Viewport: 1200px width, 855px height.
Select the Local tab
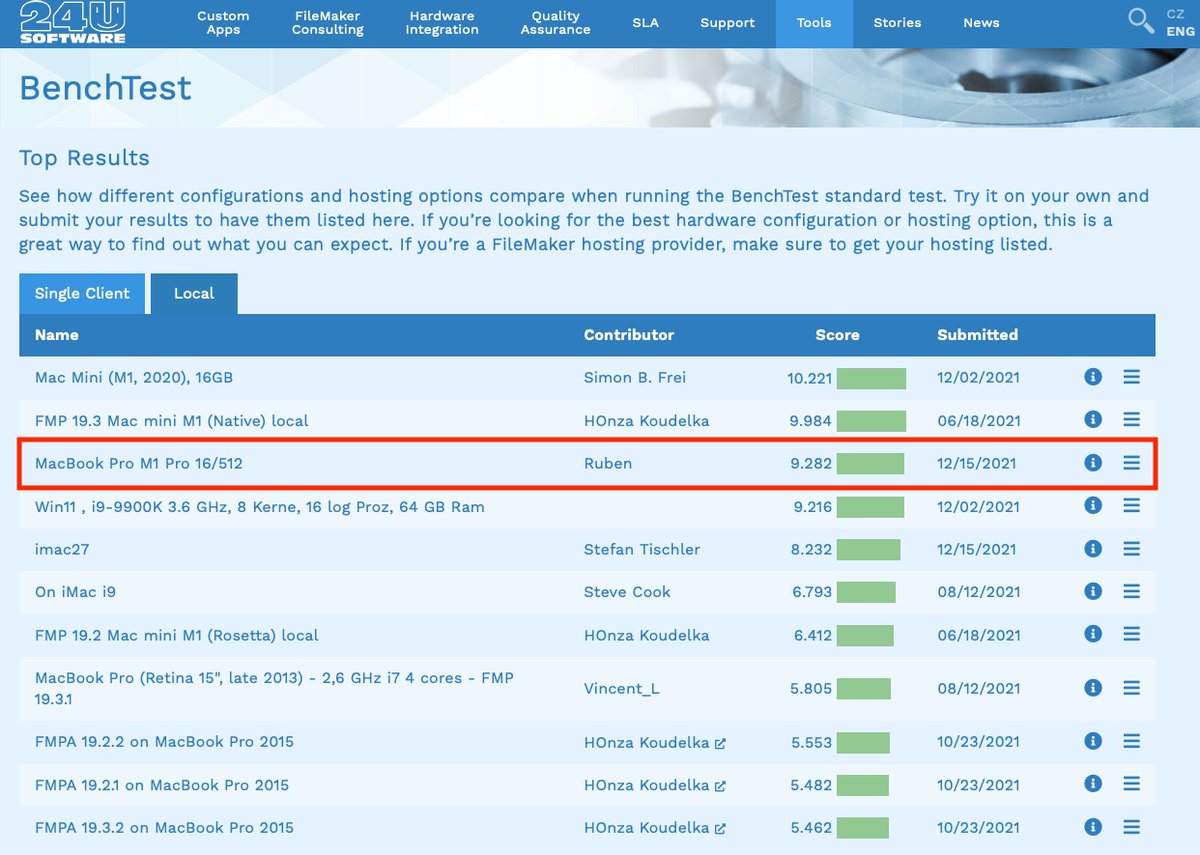(x=194, y=294)
